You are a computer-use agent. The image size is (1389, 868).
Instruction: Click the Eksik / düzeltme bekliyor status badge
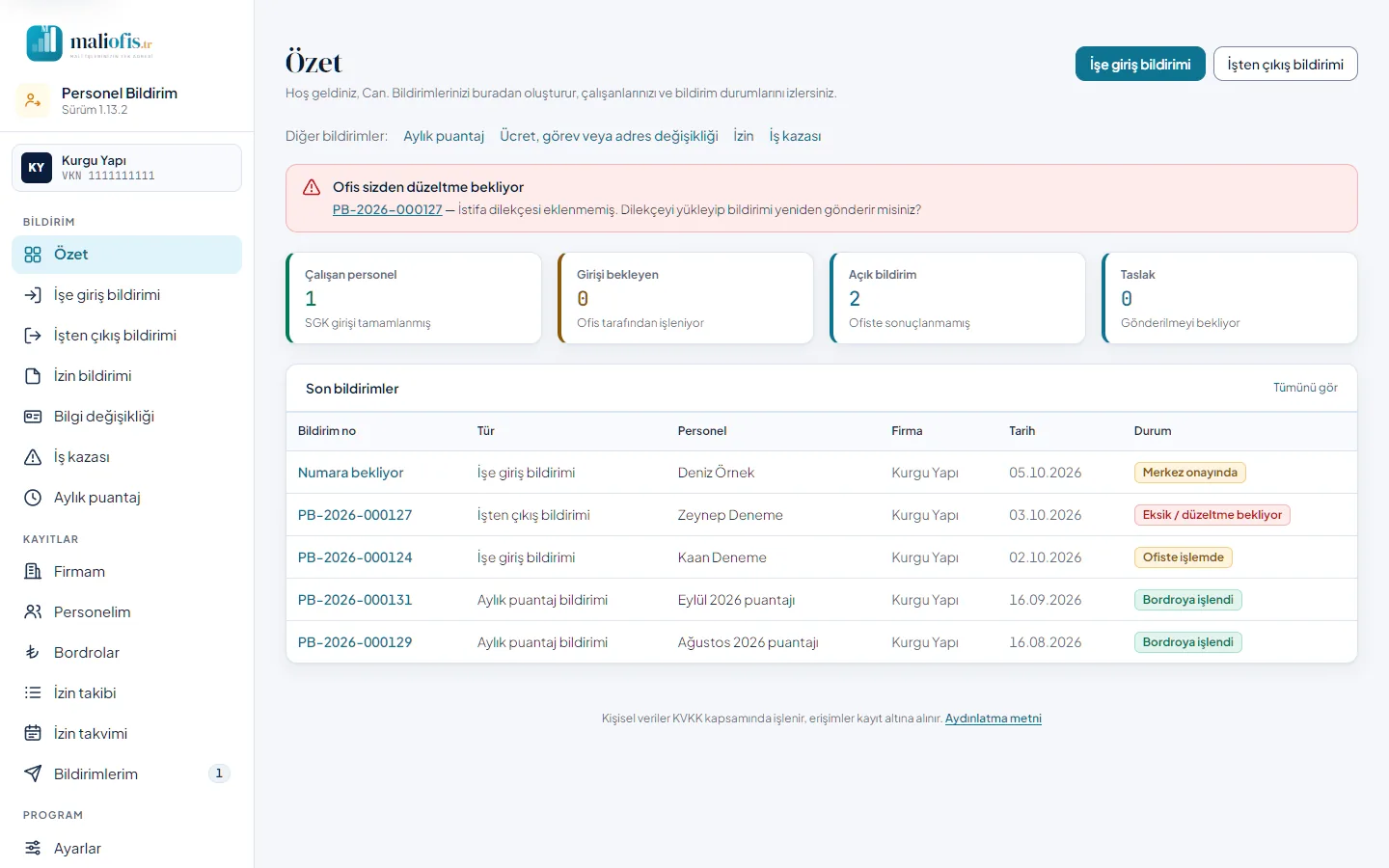pyautogui.click(x=1212, y=515)
